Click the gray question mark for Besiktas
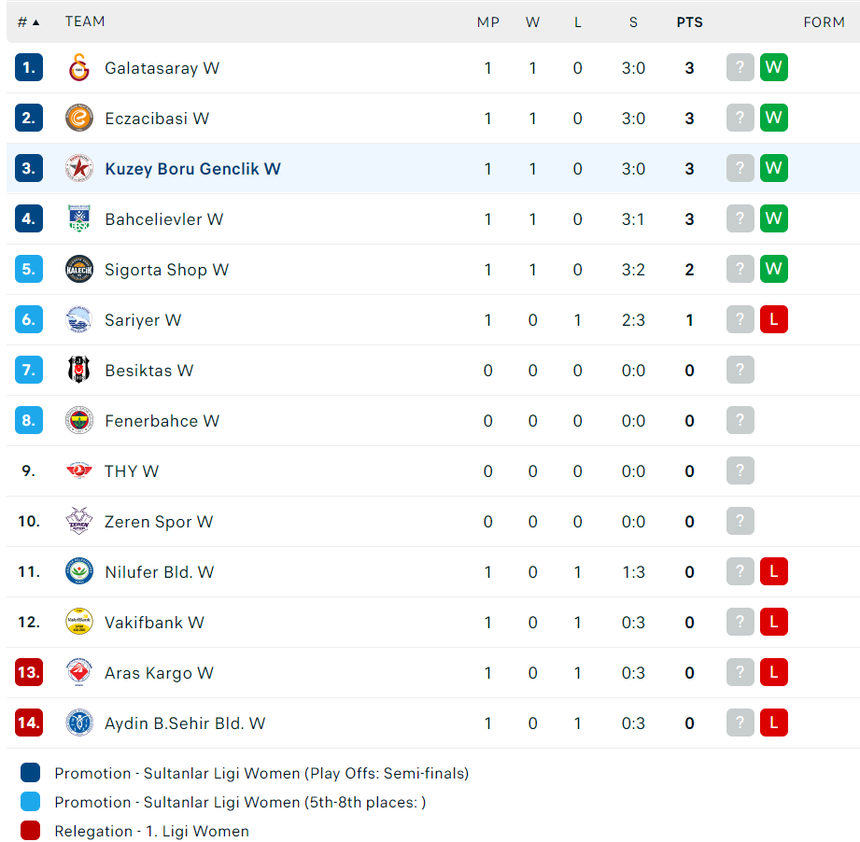Screen dimensions: 860x842 coord(740,370)
